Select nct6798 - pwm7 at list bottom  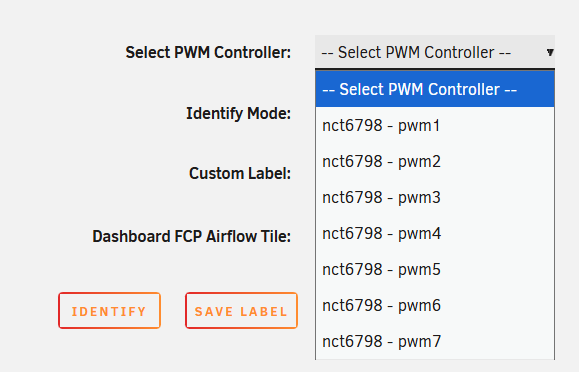(435, 341)
